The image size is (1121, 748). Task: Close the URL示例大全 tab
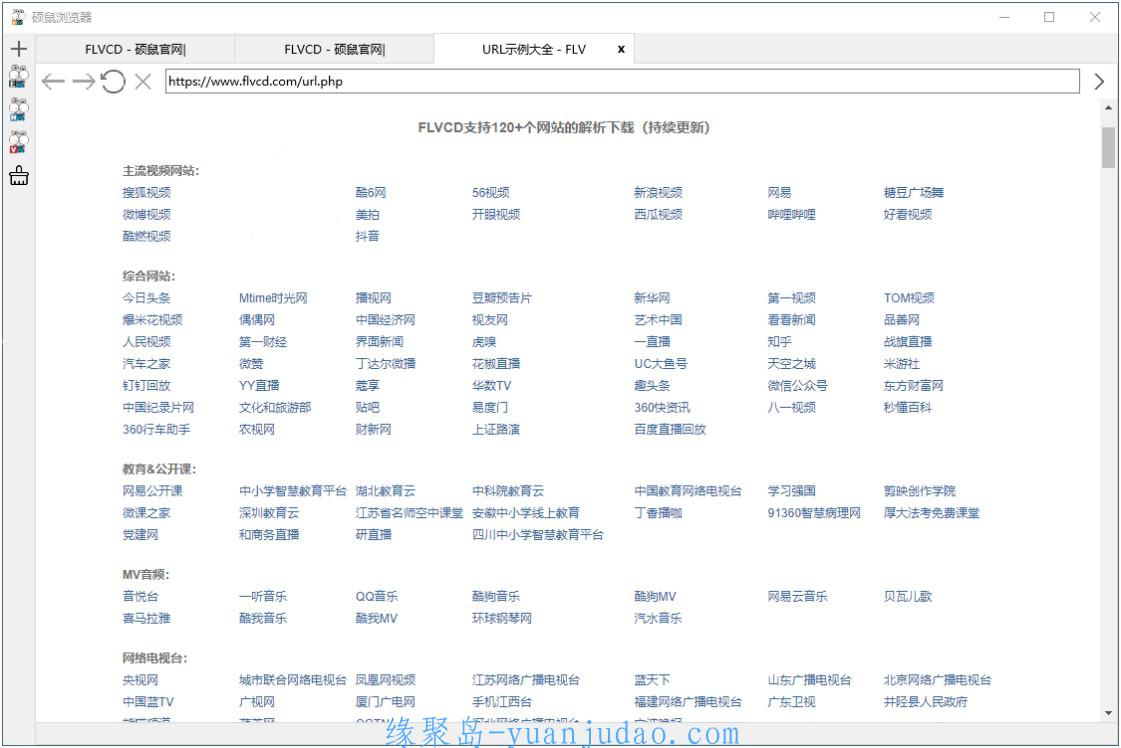coord(621,49)
